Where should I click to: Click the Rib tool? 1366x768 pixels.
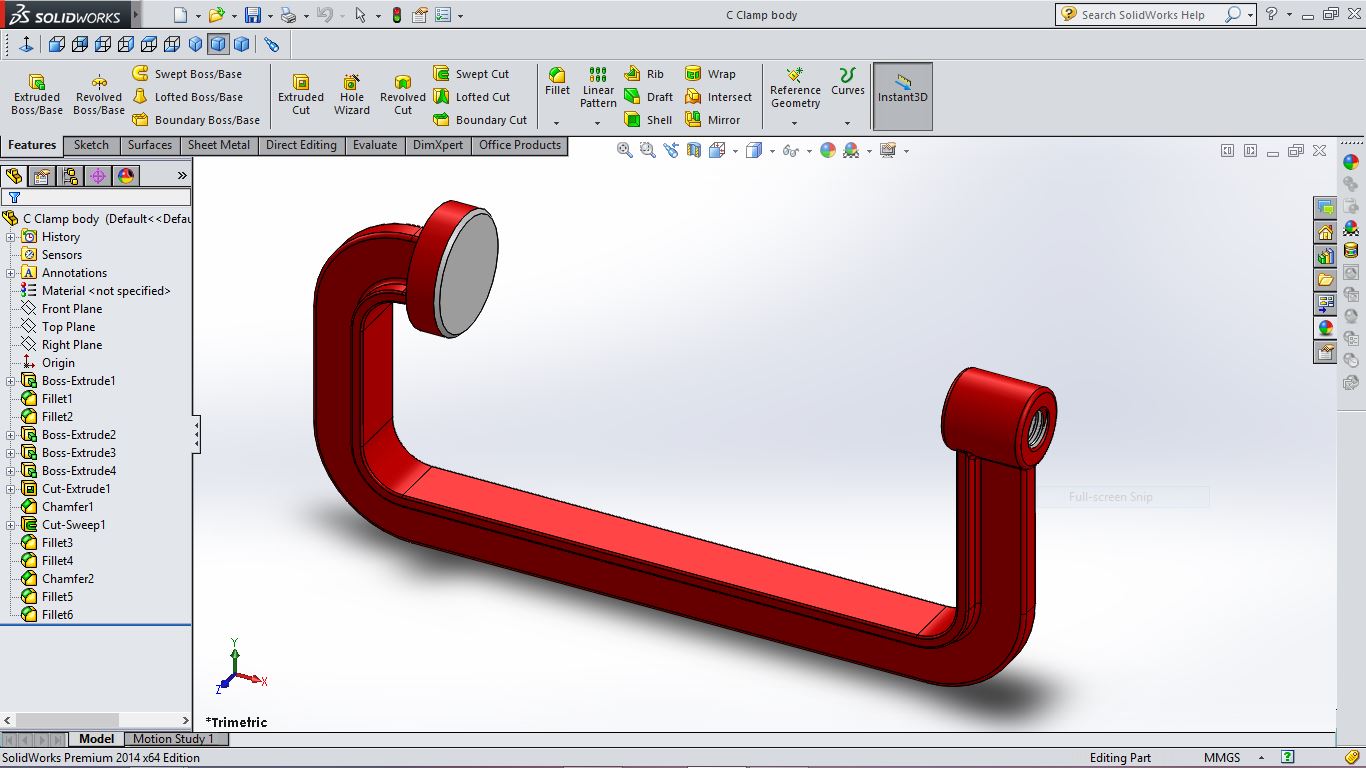point(644,74)
